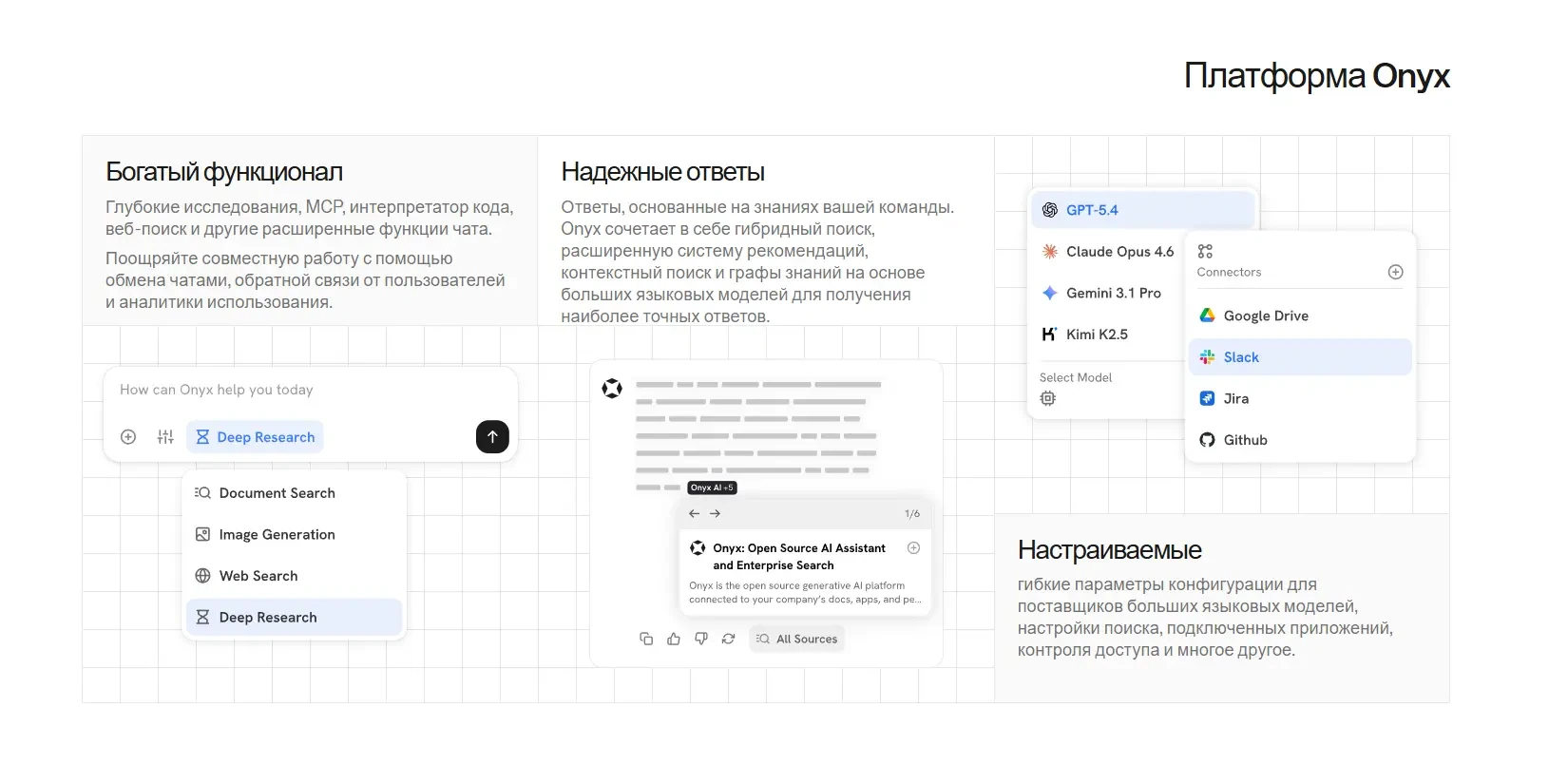
Task: Click the 'Платформа Onyx' heading
Action: [x=1316, y=76]
